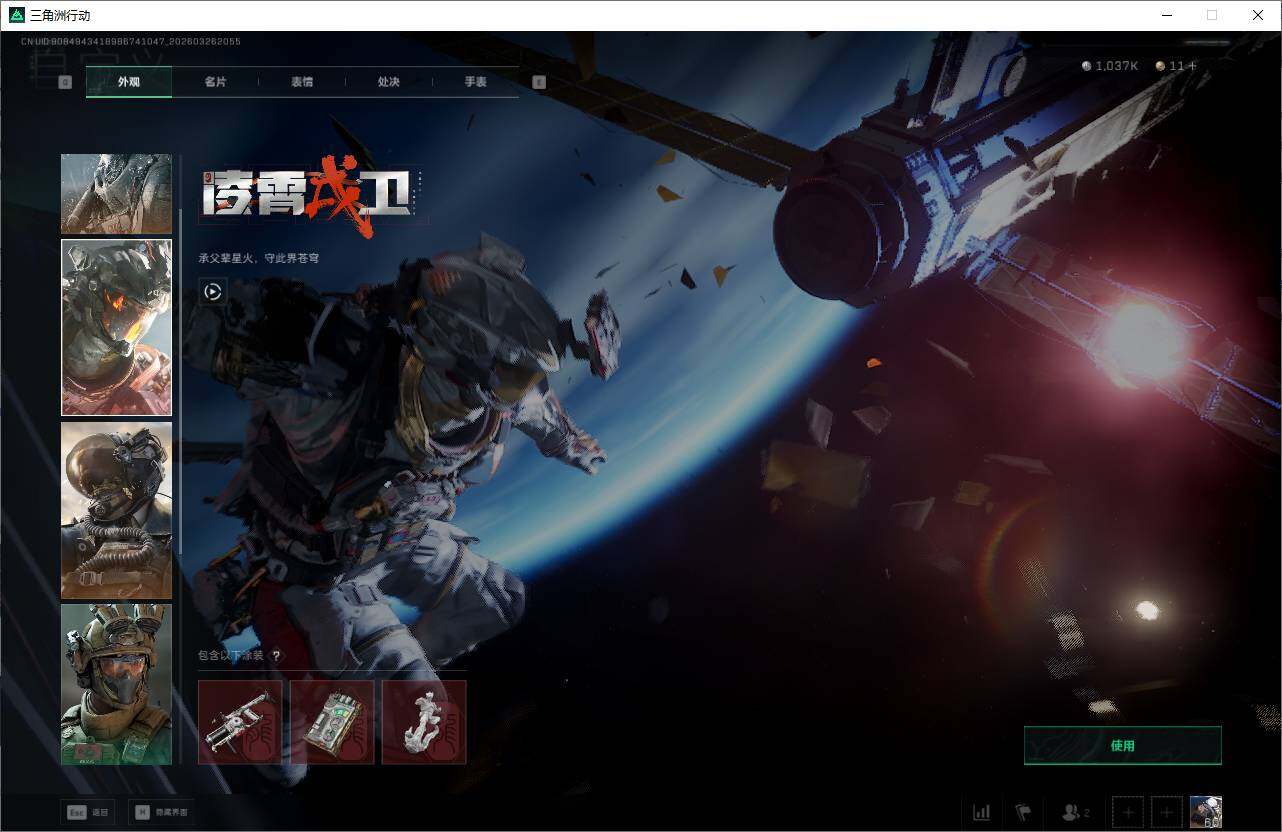This screenshot has height=832, width=1282.
Task: Open the player avatar in bottom right
Action: coord(1205,812)
